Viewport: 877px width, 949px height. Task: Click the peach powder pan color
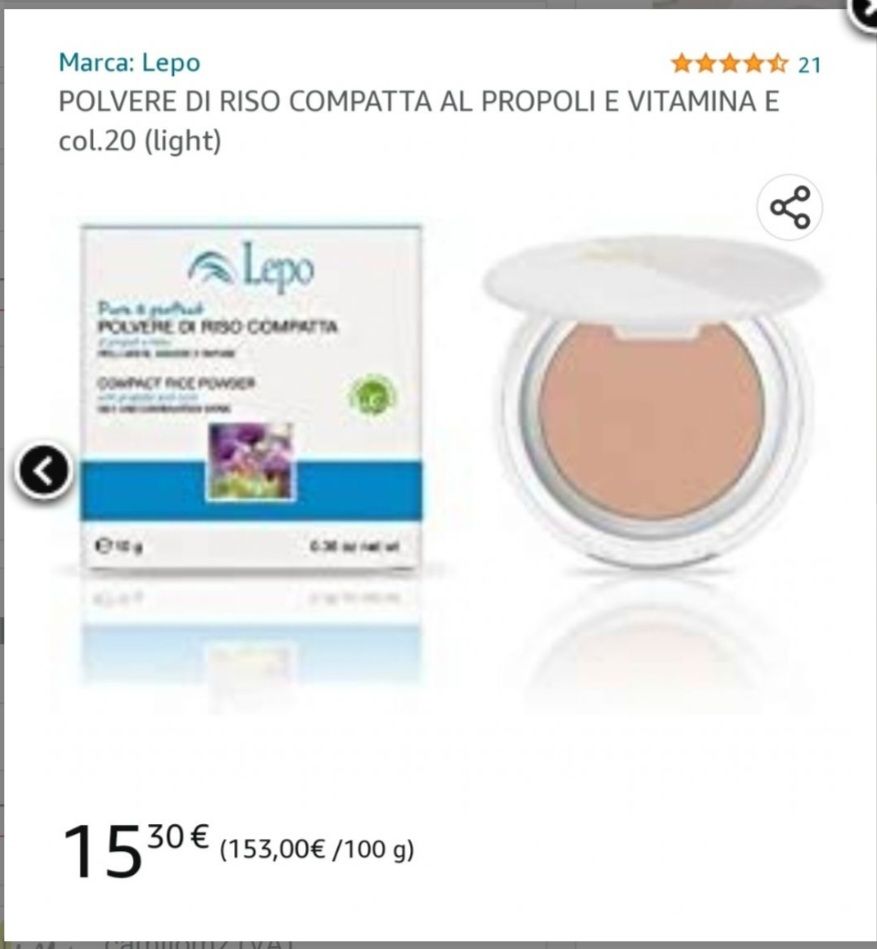(x=652, y=421)
